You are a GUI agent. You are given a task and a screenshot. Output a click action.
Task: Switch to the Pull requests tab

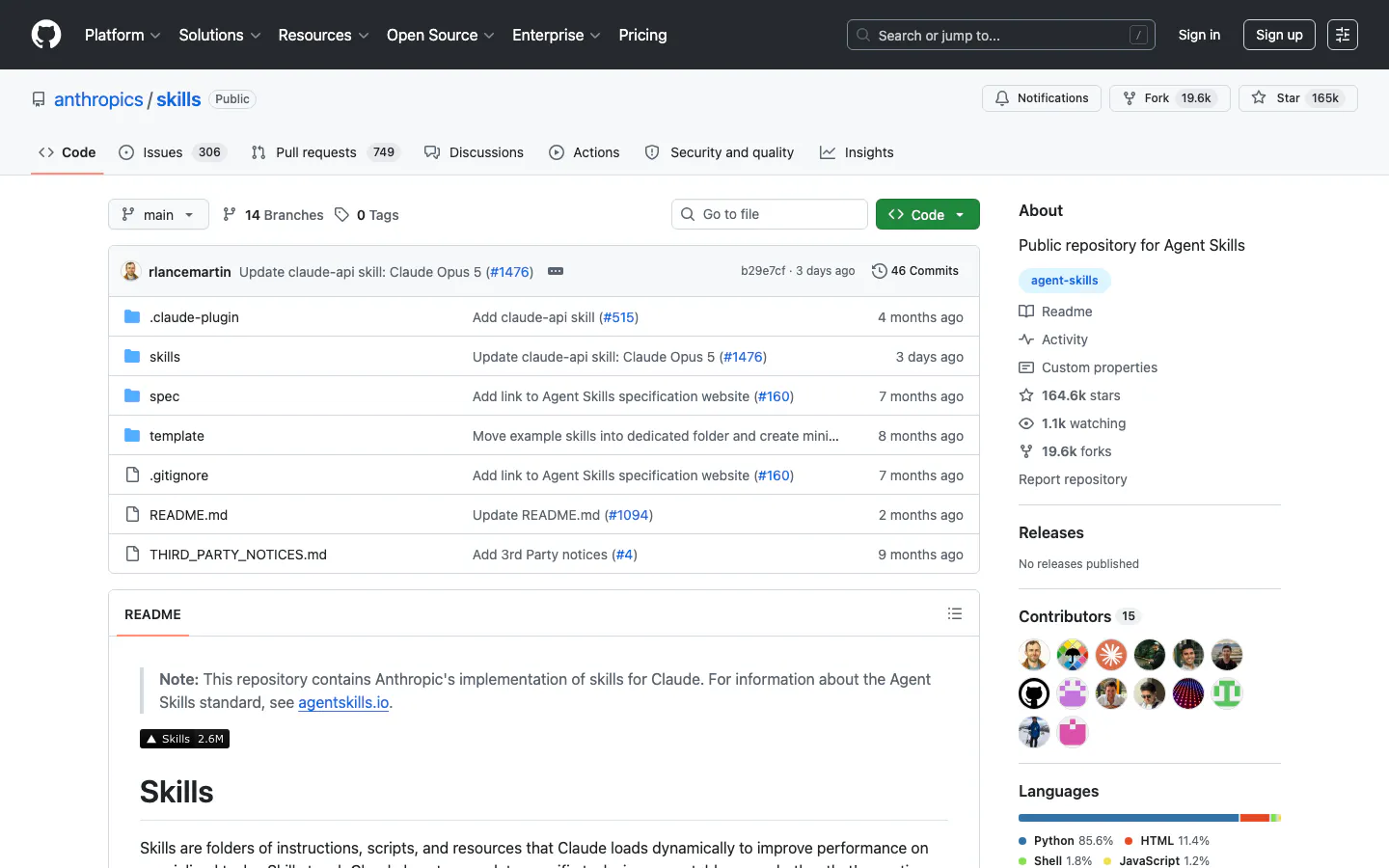coord(324,152)
